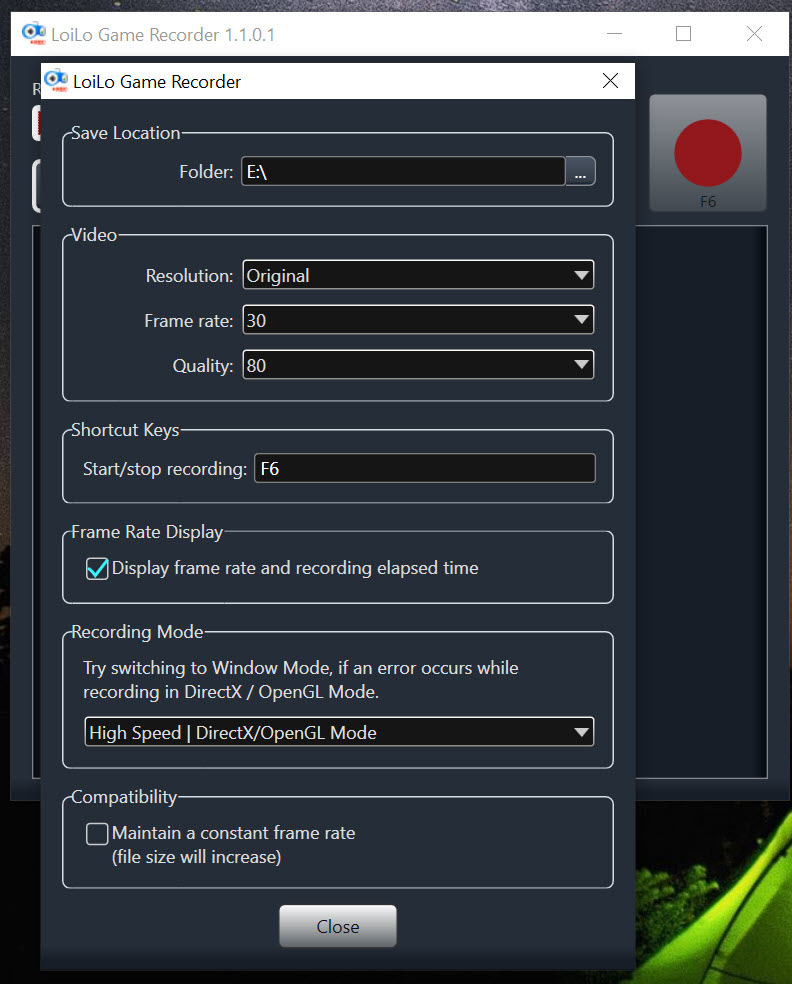Image resolution: width=792 pixels, height=984 pixels.
Task: Uncheck Display frame rate and recording elapsed time
Action: pos(97,569)
